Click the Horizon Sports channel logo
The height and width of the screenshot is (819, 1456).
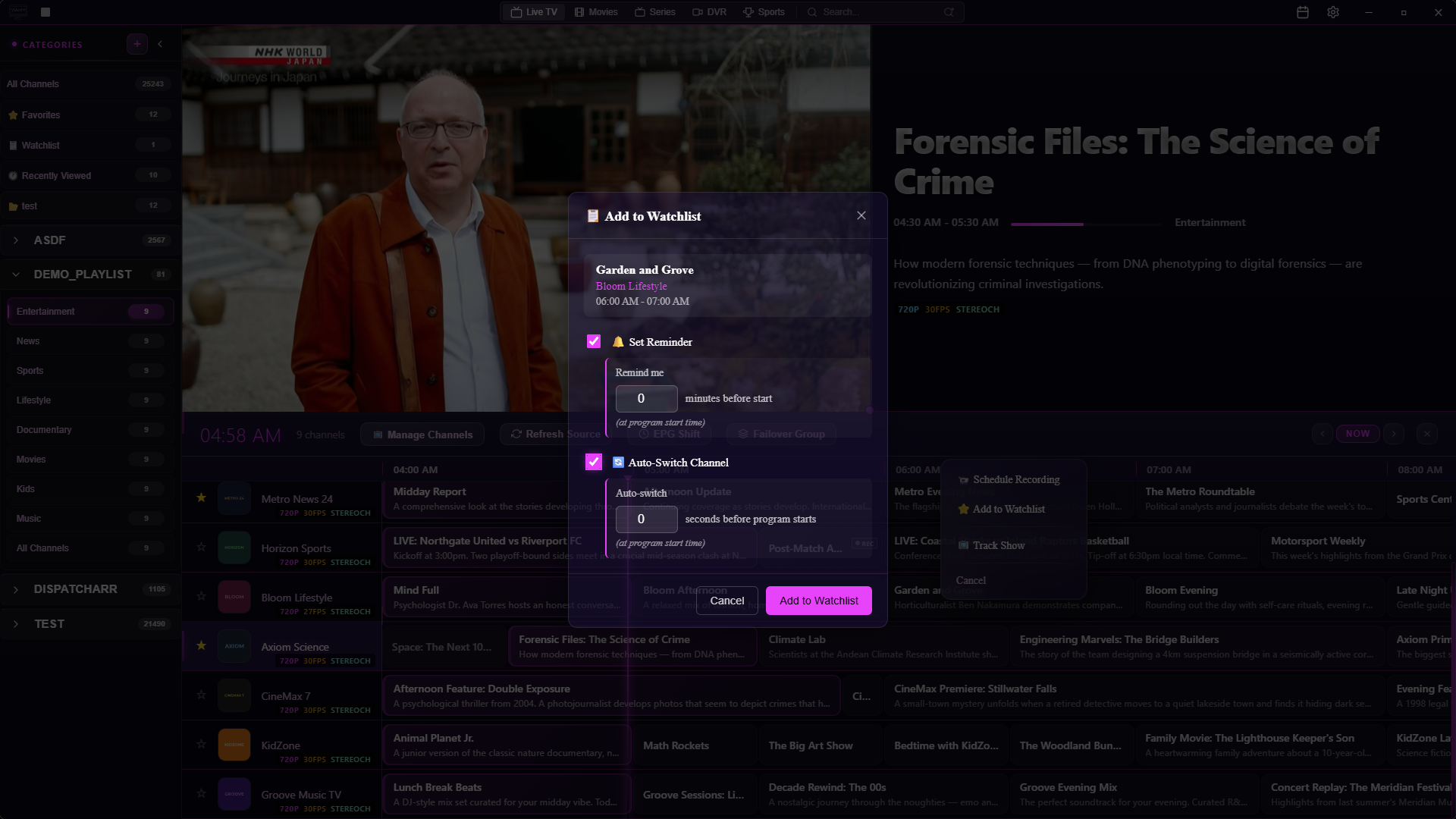point(234,548)
